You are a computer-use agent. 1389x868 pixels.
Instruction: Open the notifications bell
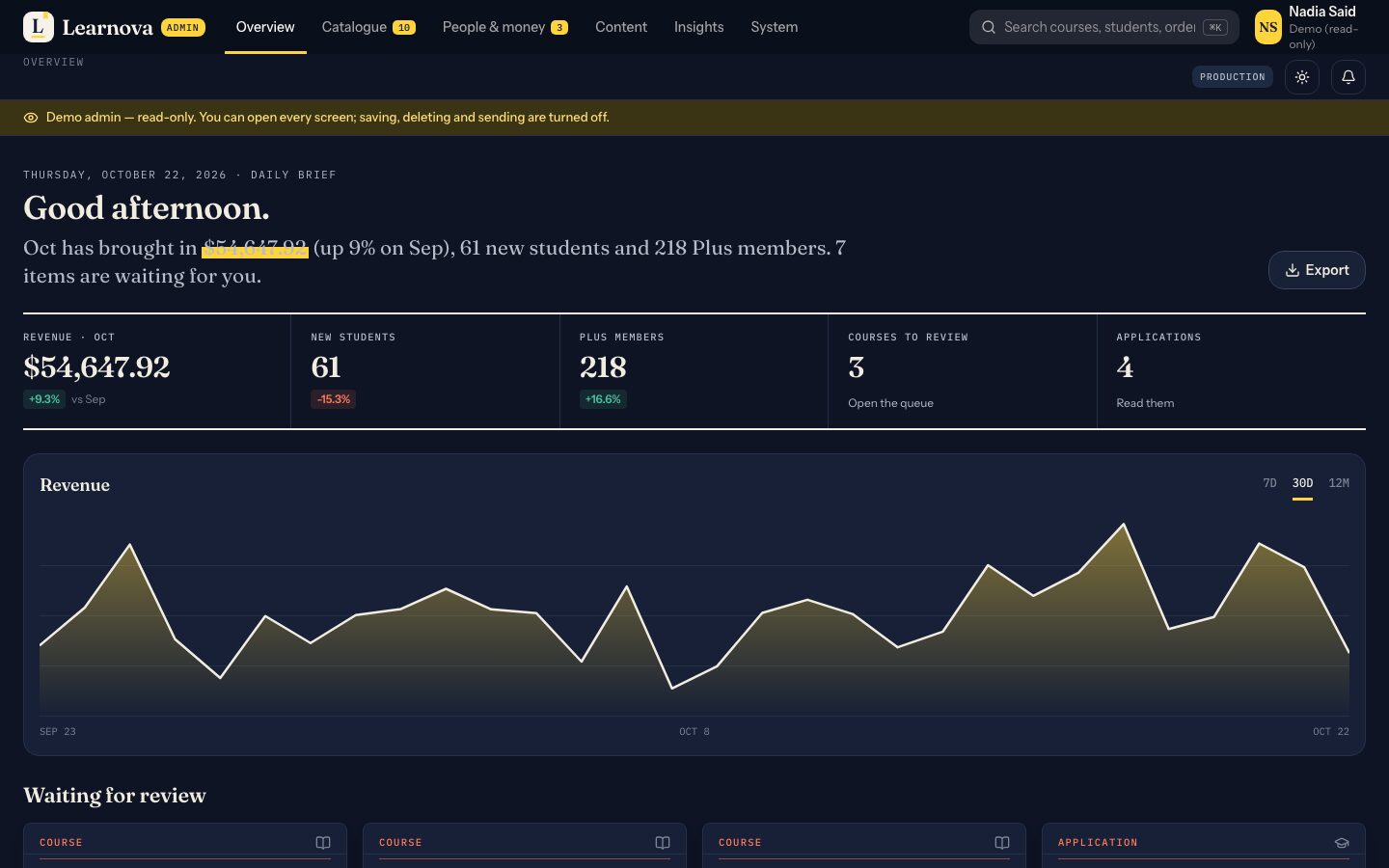pyautogui.click(x=1348, y=77)
